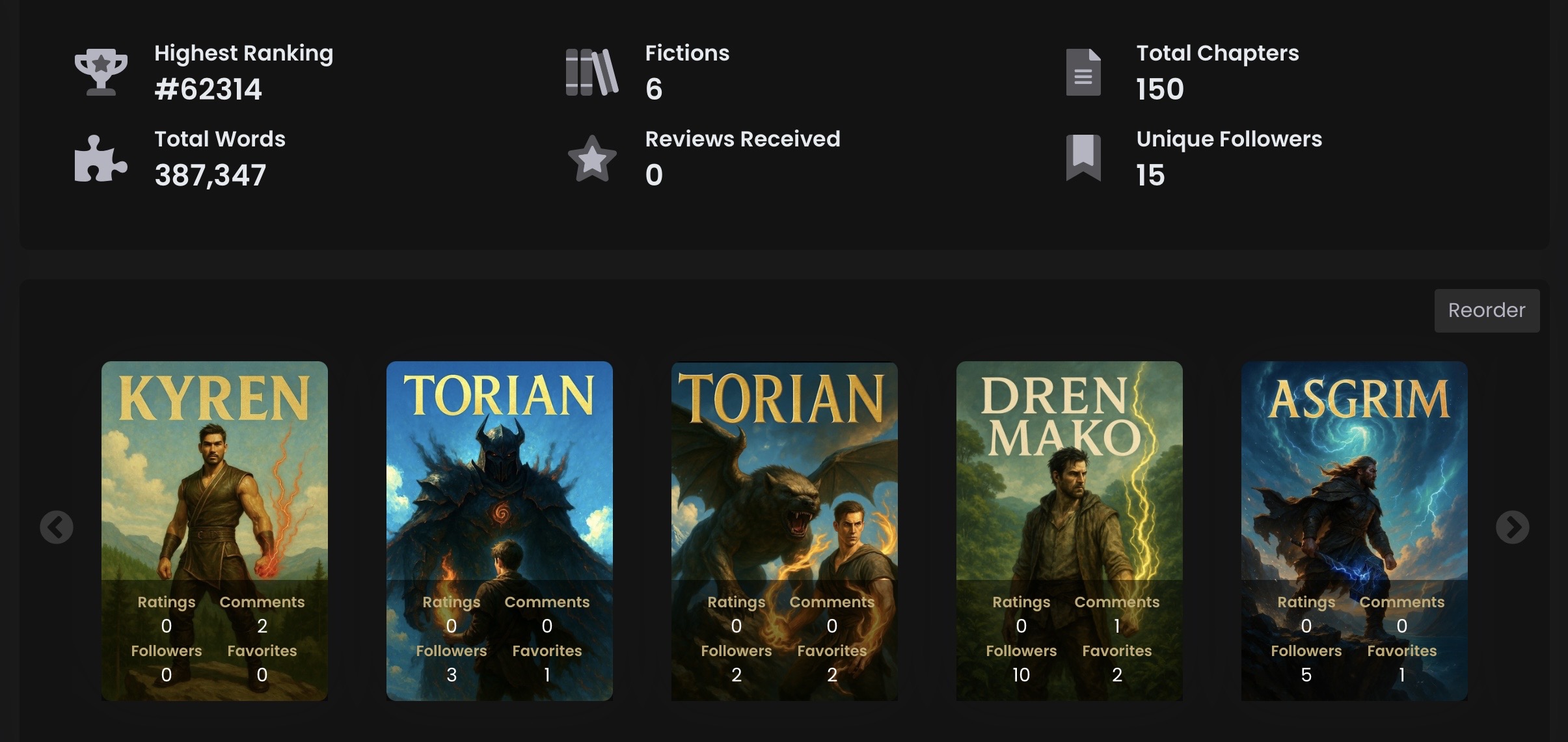Click the Total Words 387,347 value

click(x=210, y=175)
